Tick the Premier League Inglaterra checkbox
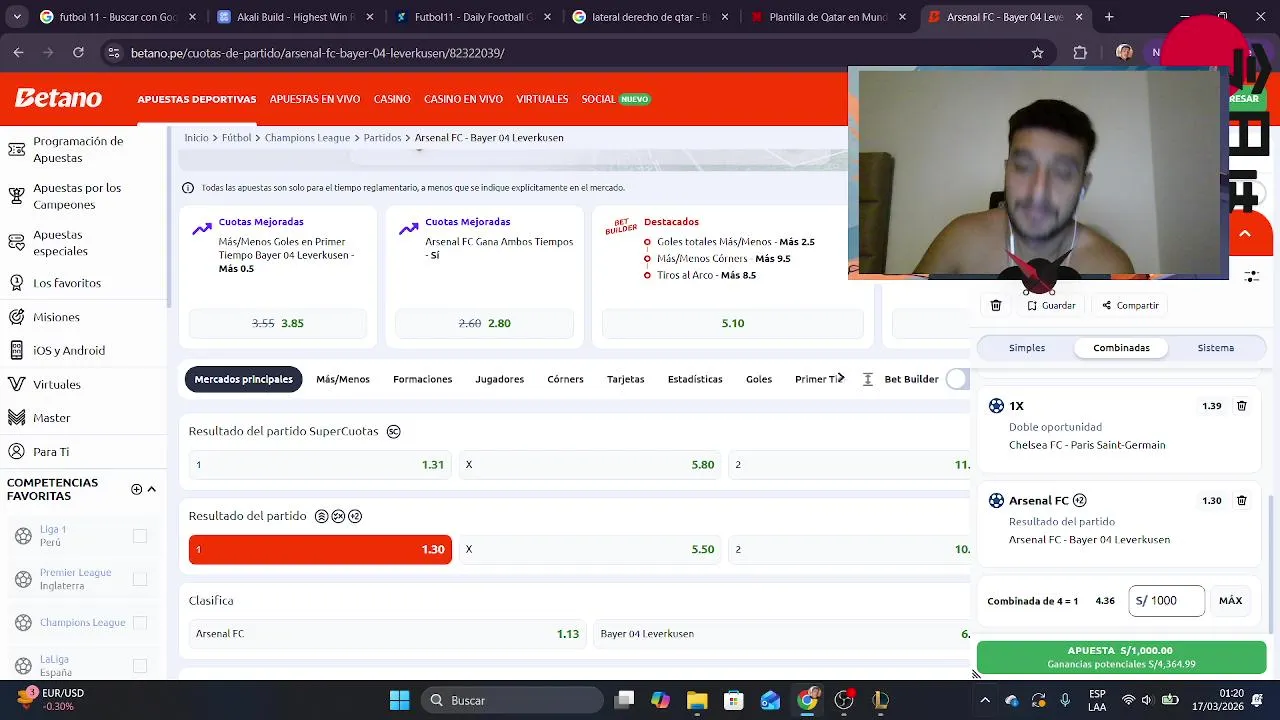Image resolution: width=1280 pixels, height=720 pixels. 140,579
